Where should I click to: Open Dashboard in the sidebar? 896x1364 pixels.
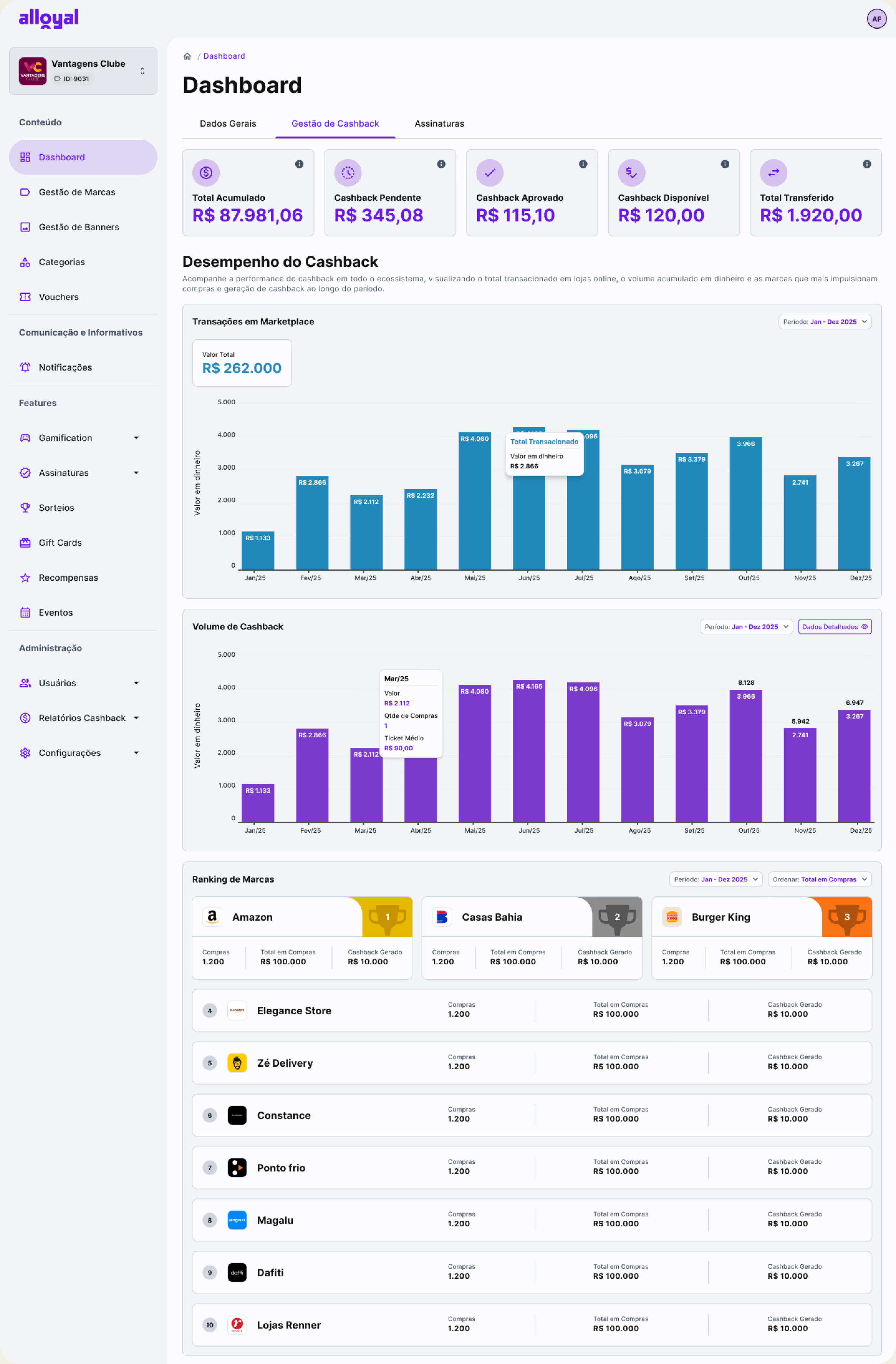point(83,157)
